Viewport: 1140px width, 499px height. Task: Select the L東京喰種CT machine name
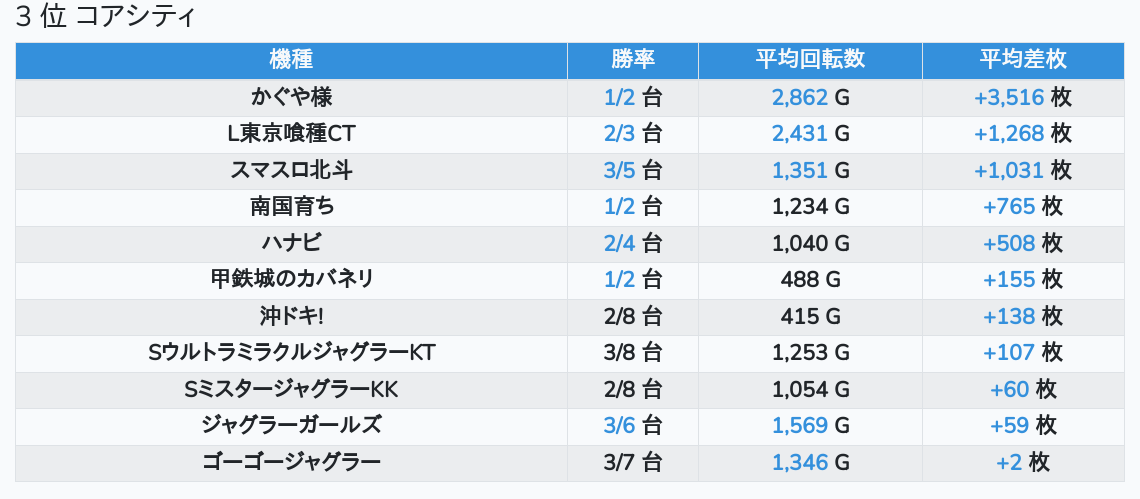[x=291, y=134]
